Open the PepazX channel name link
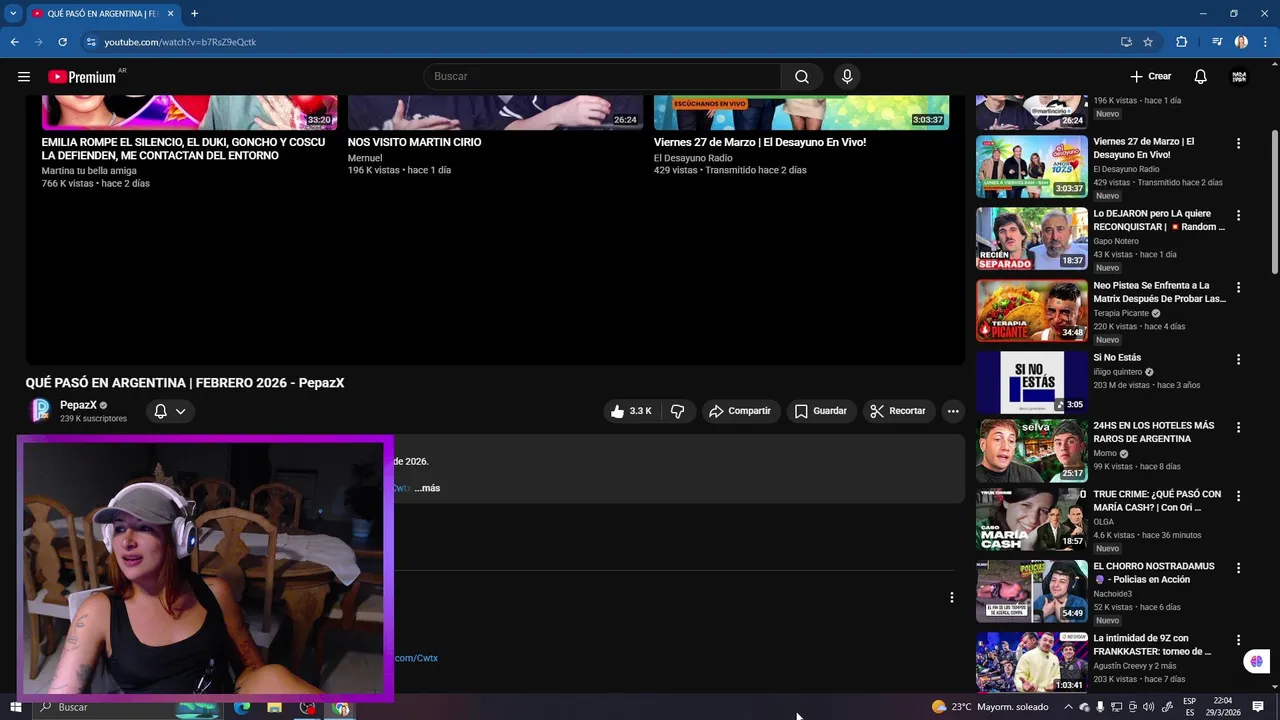Viewport: 1280px width, 720px height. 78,405
